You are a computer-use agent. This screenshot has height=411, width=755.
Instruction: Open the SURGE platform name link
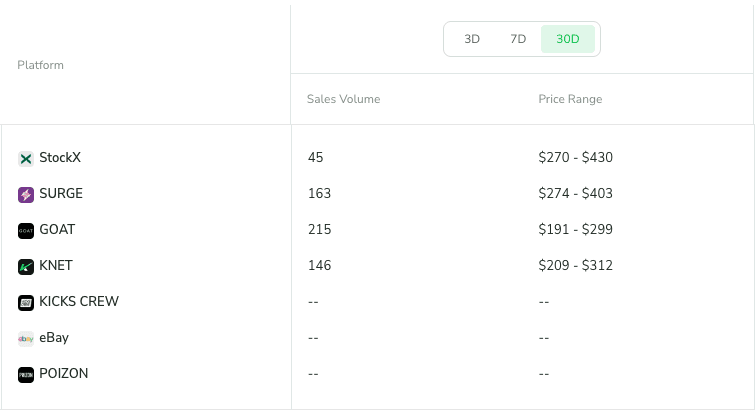tap(61, 194)
